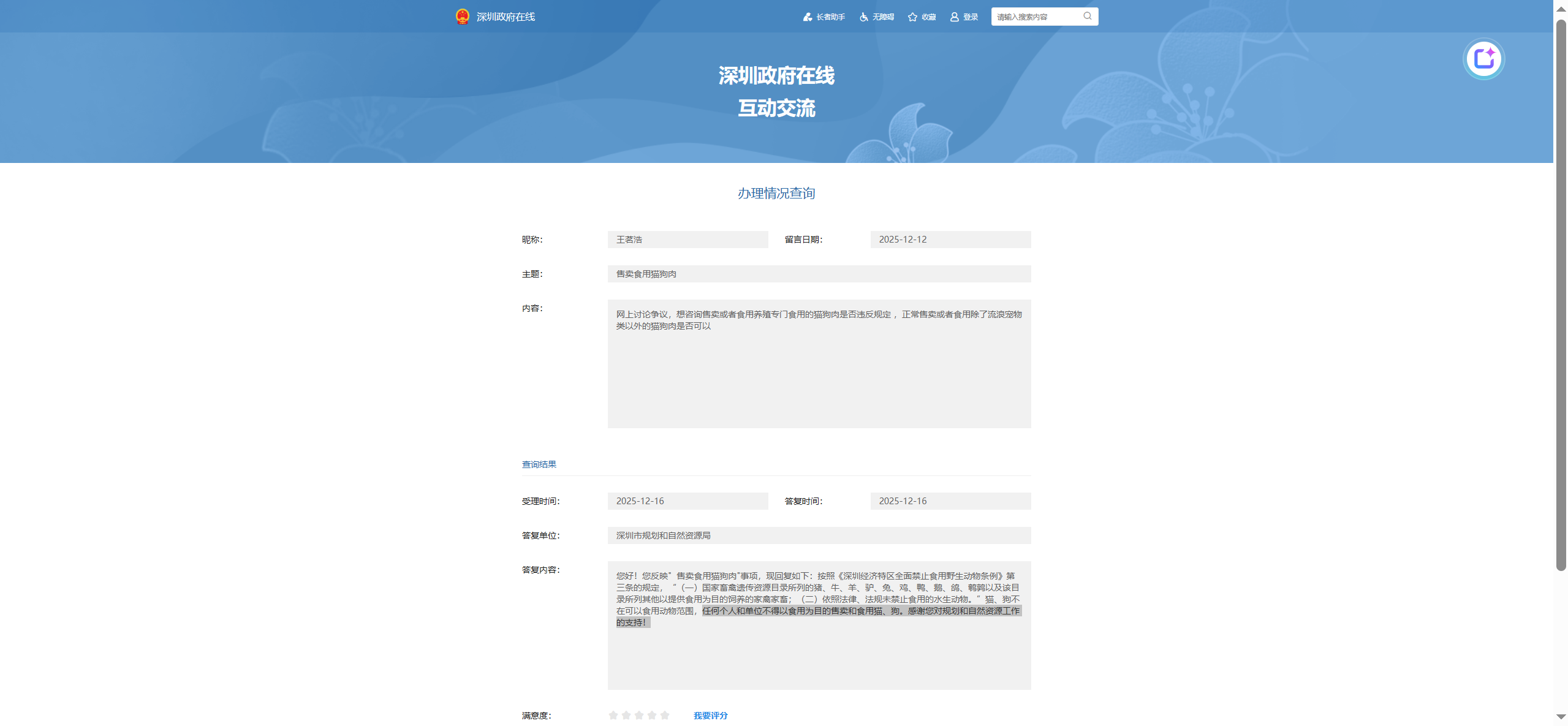The height and width of the screenshot is (726, 1568).
Task: Select the third satisfaction star
Action: coord(639,715)
